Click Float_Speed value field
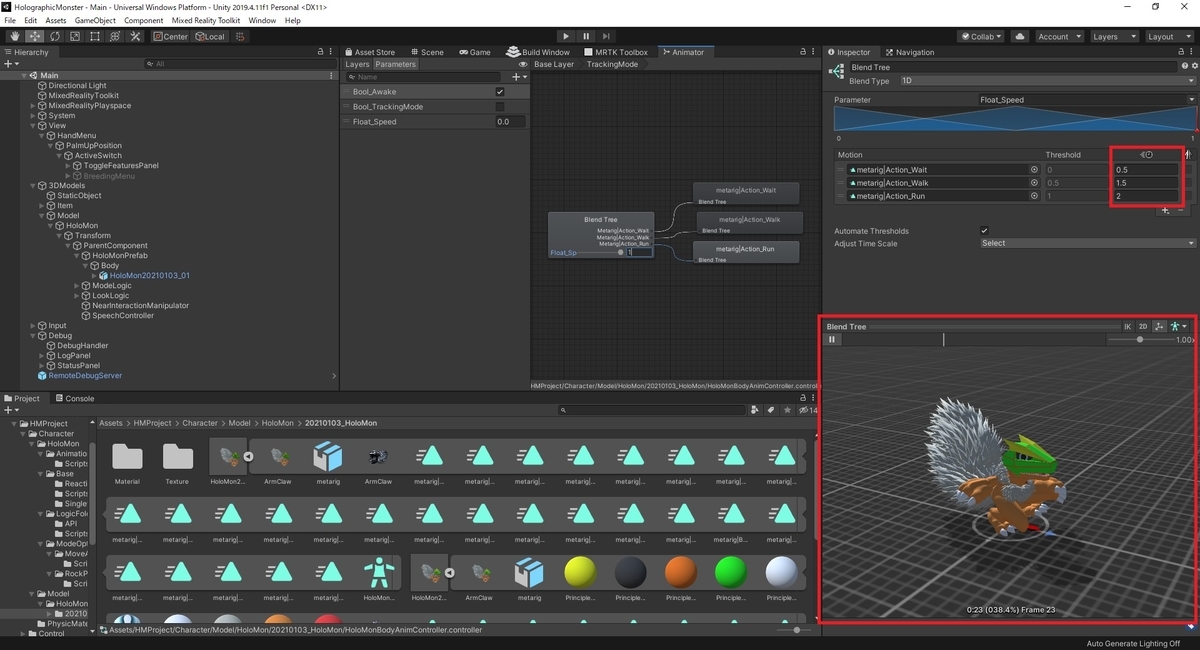The height and width of the screenshot is (650, 1200). click(510, 122)
